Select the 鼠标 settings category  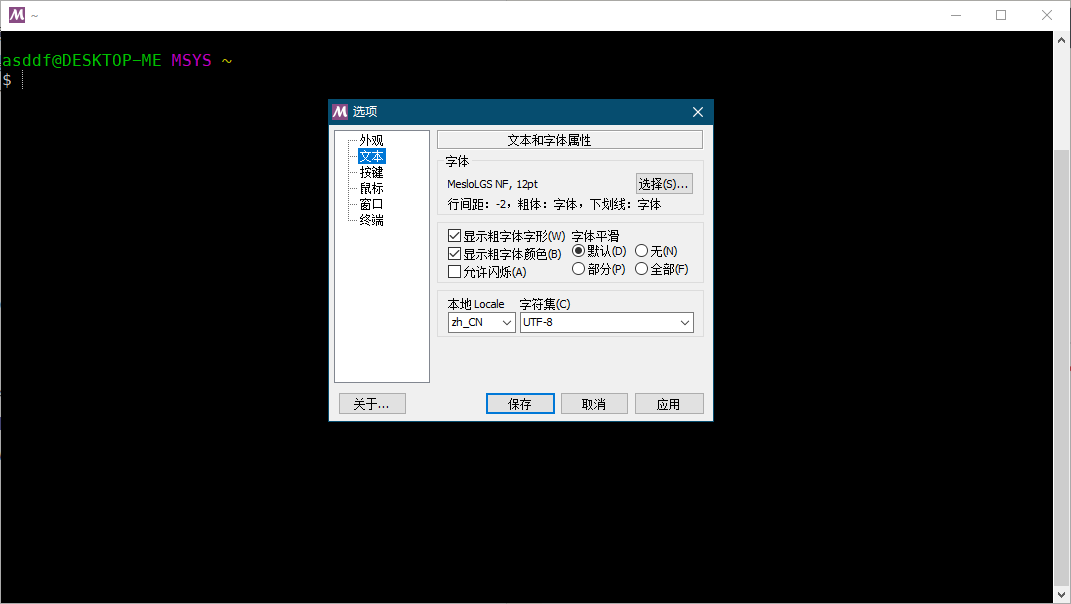click(371, 187)
